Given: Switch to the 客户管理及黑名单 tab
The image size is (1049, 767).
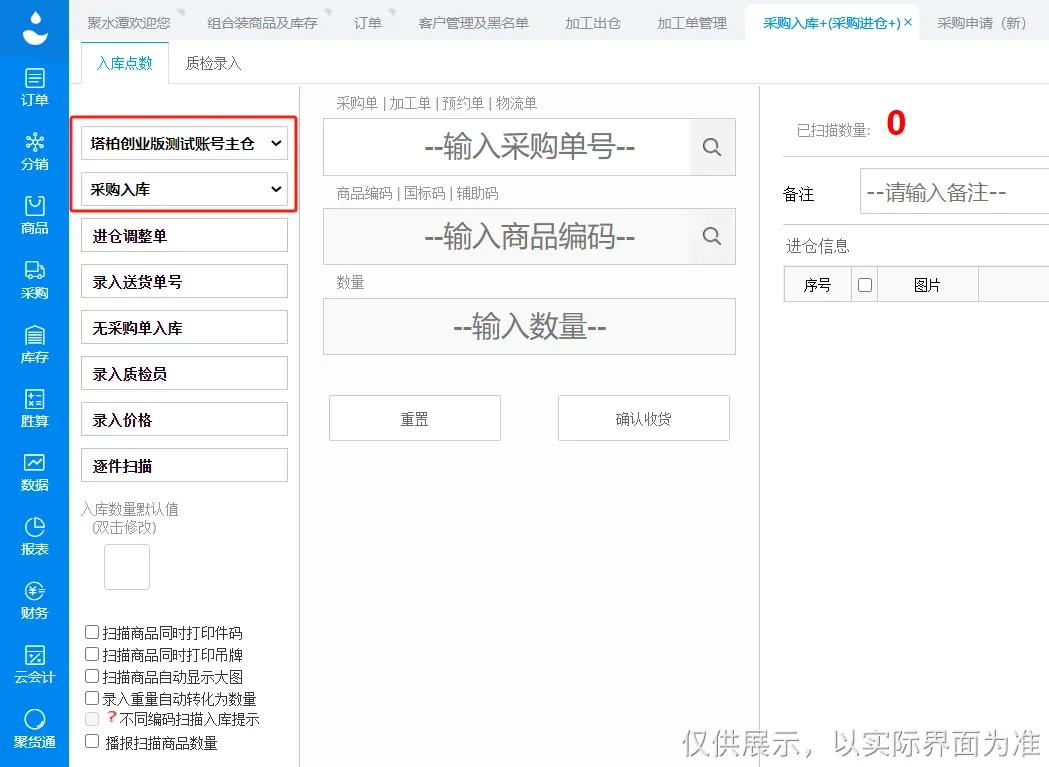Looking at the screenshot, I should [x=473, y=23].
